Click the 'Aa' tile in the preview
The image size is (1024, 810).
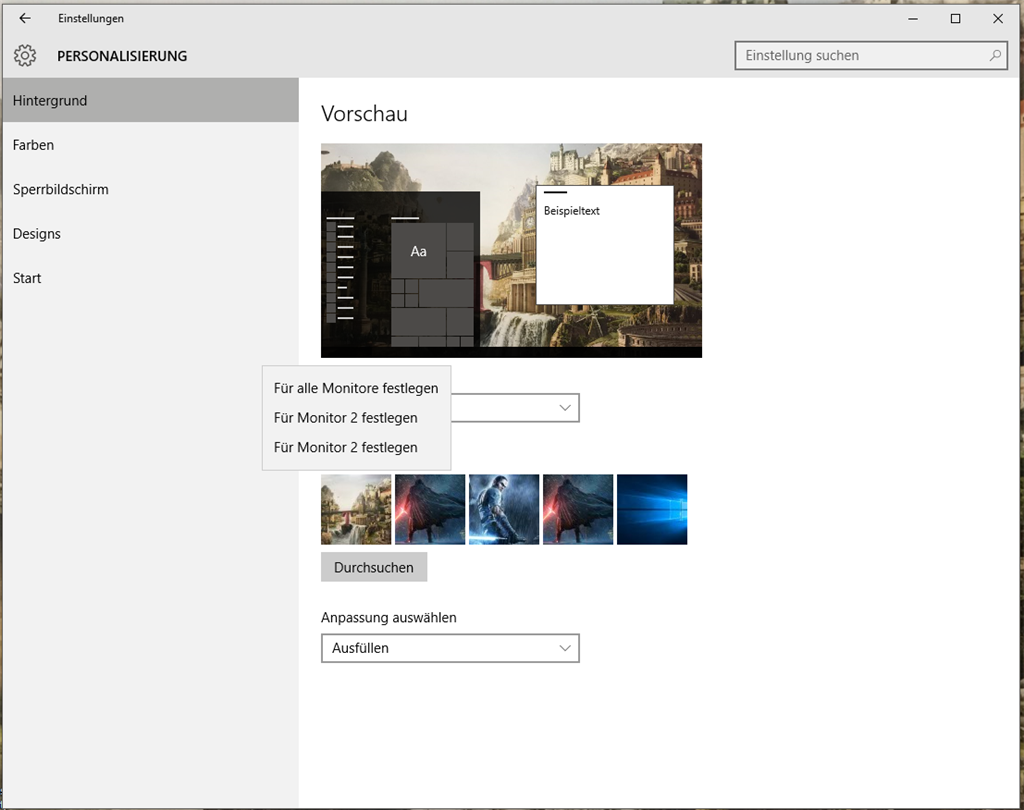[419, 251]
